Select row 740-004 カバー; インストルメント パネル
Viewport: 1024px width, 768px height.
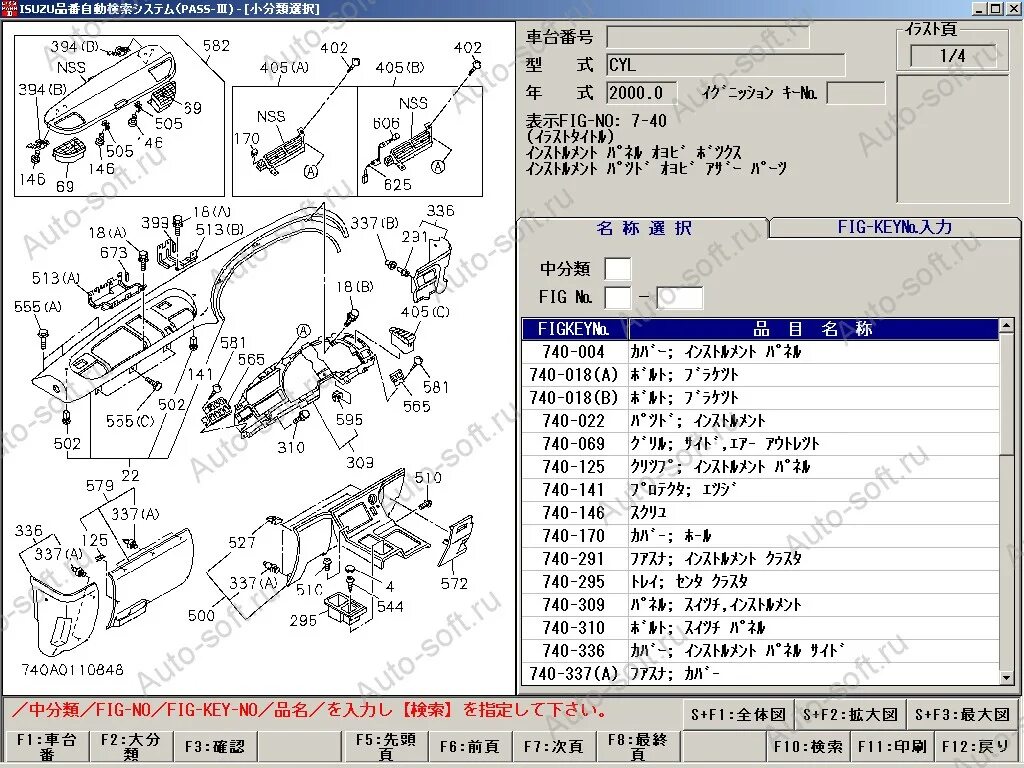coord(761,352)
